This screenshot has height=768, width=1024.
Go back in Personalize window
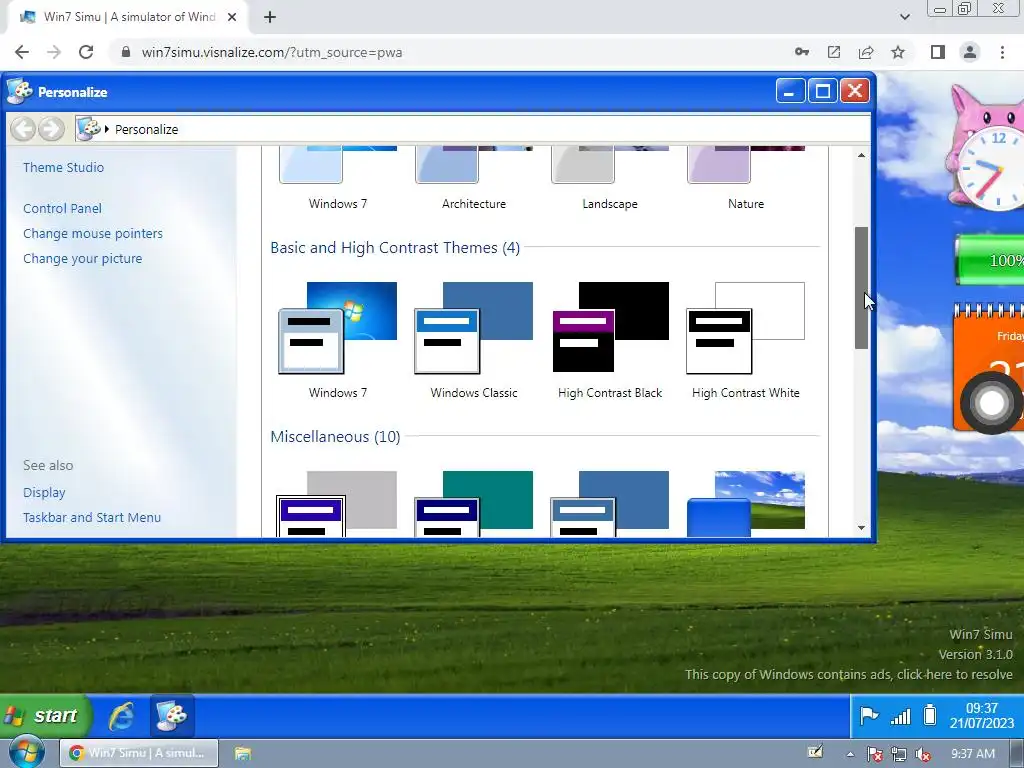[x=24, y=129]
